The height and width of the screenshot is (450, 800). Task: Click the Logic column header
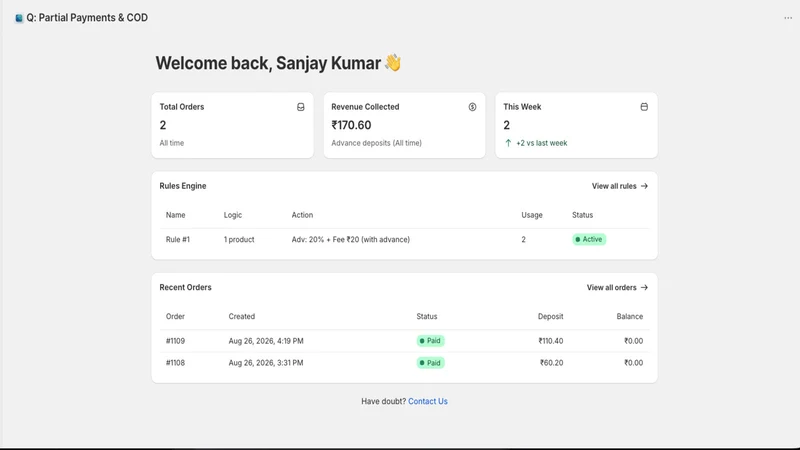233,215
